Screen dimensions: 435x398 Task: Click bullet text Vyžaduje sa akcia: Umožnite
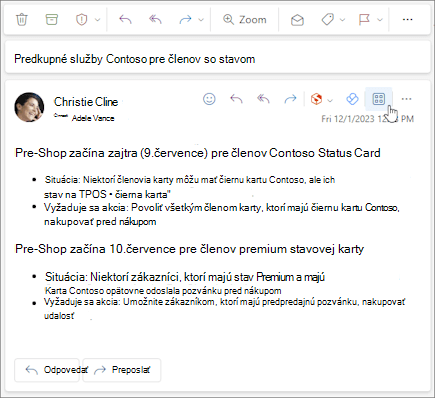225,302
